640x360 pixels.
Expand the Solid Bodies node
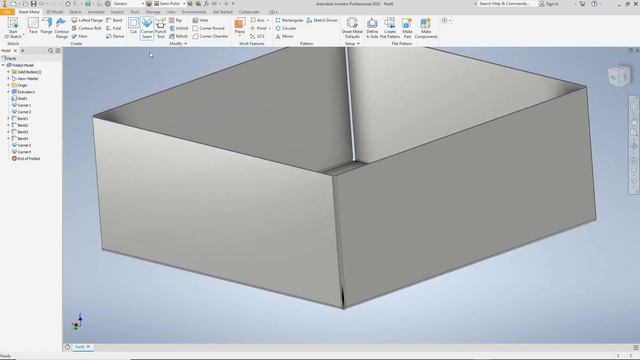(x=8, y=72)
